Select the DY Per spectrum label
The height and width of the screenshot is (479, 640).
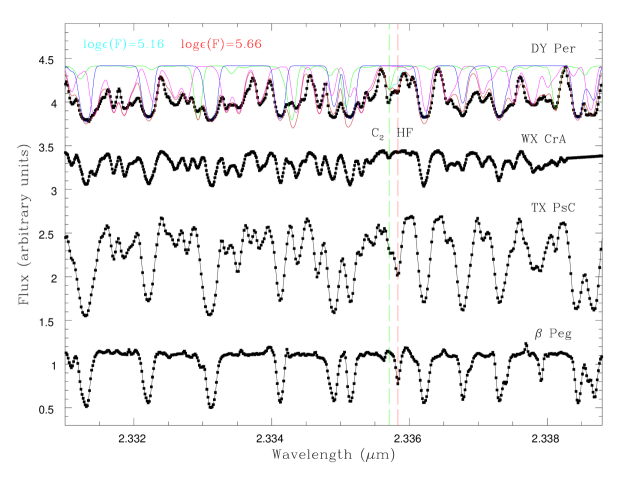point(553,49)
